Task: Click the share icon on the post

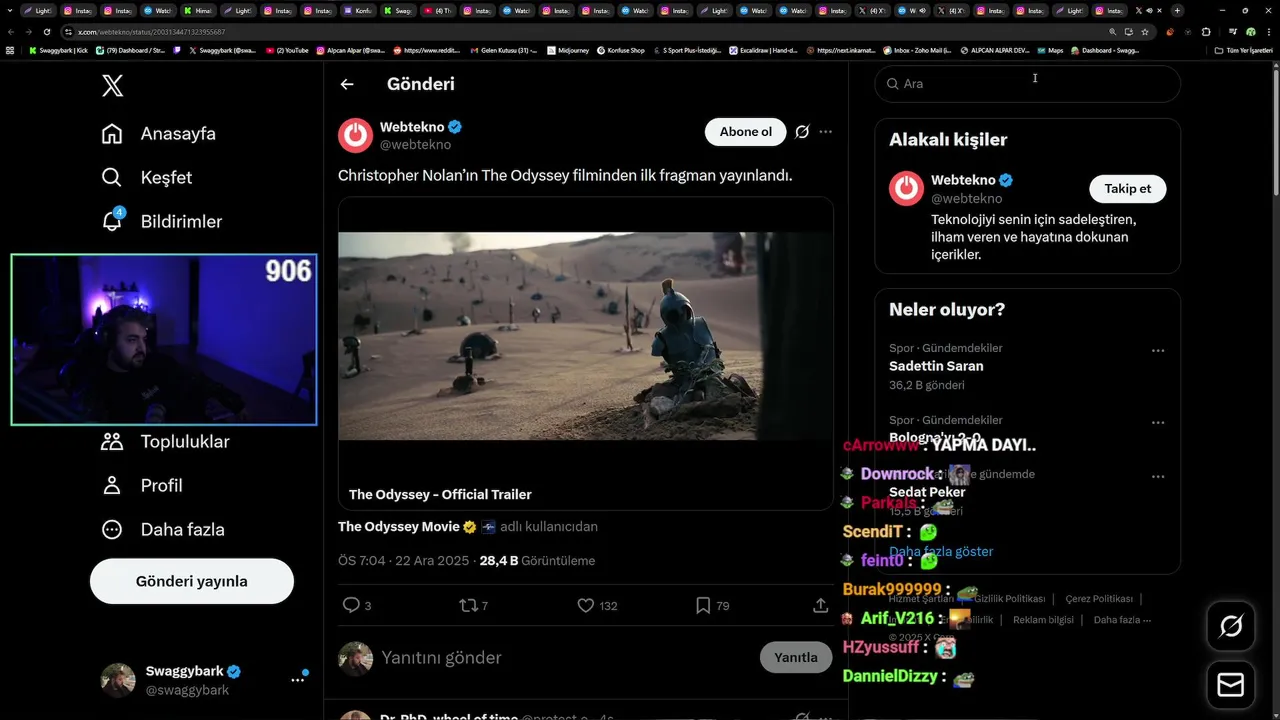Action: 820,605
